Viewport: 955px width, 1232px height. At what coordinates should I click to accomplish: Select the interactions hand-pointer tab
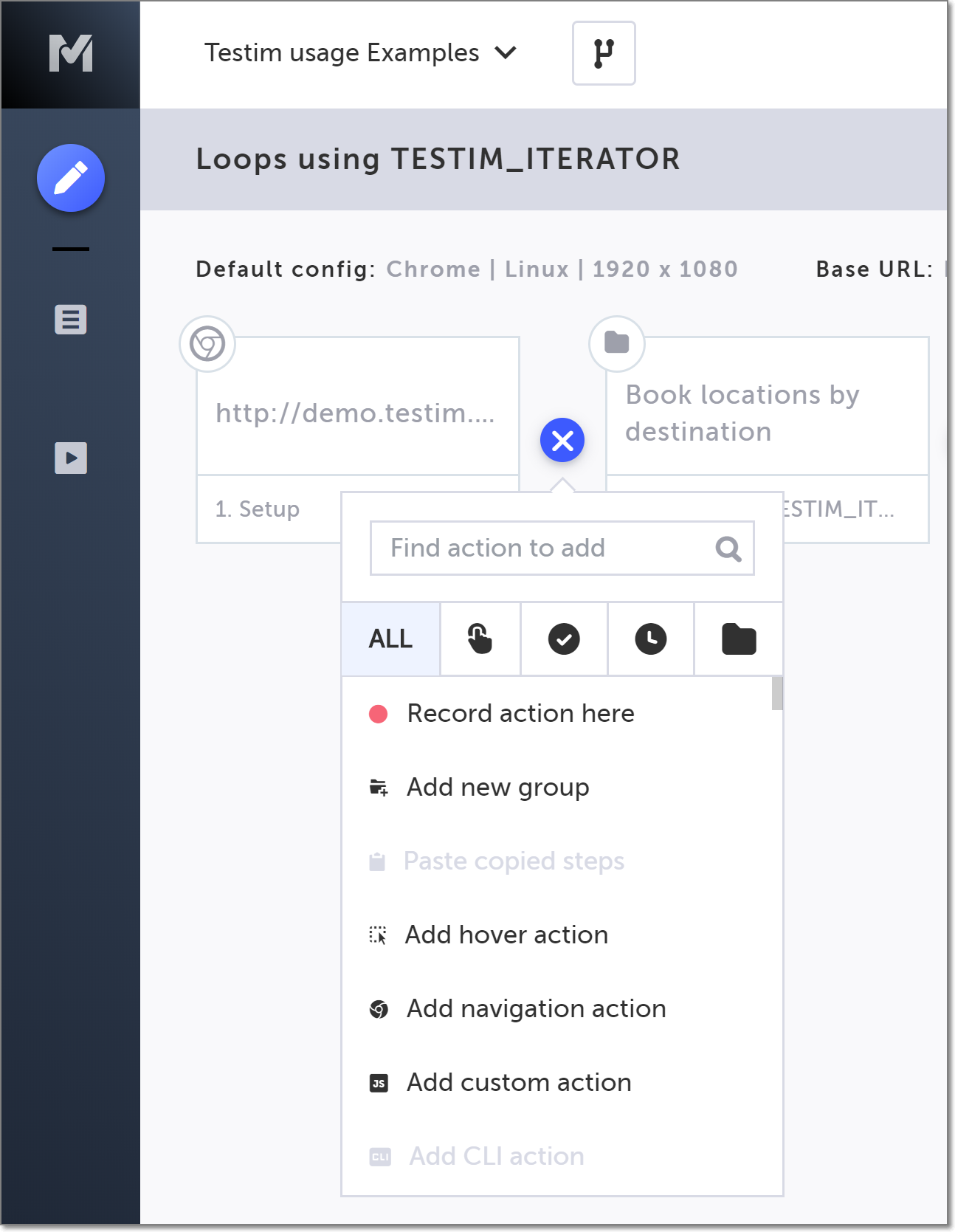point(480,639)
